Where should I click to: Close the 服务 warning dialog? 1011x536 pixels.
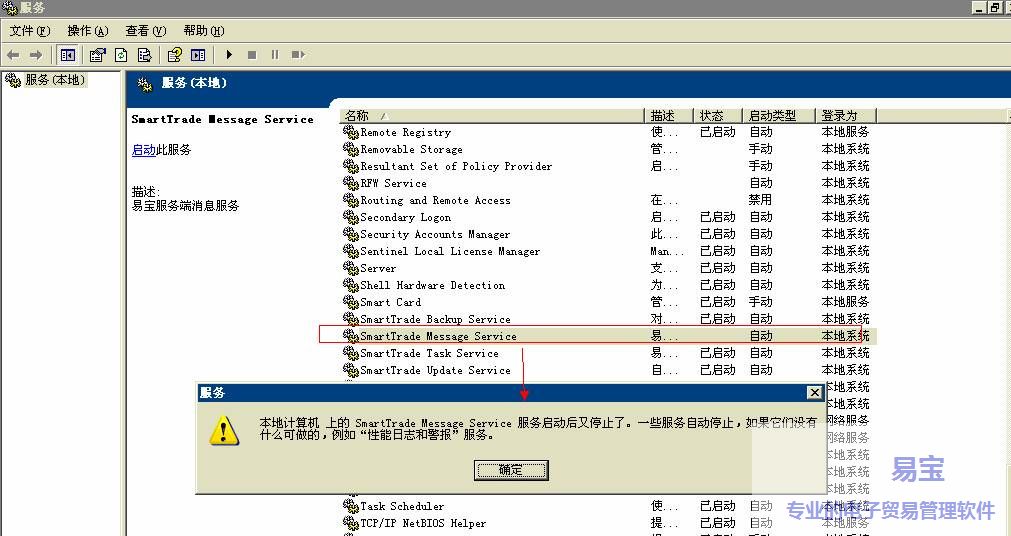coord(814,393)
